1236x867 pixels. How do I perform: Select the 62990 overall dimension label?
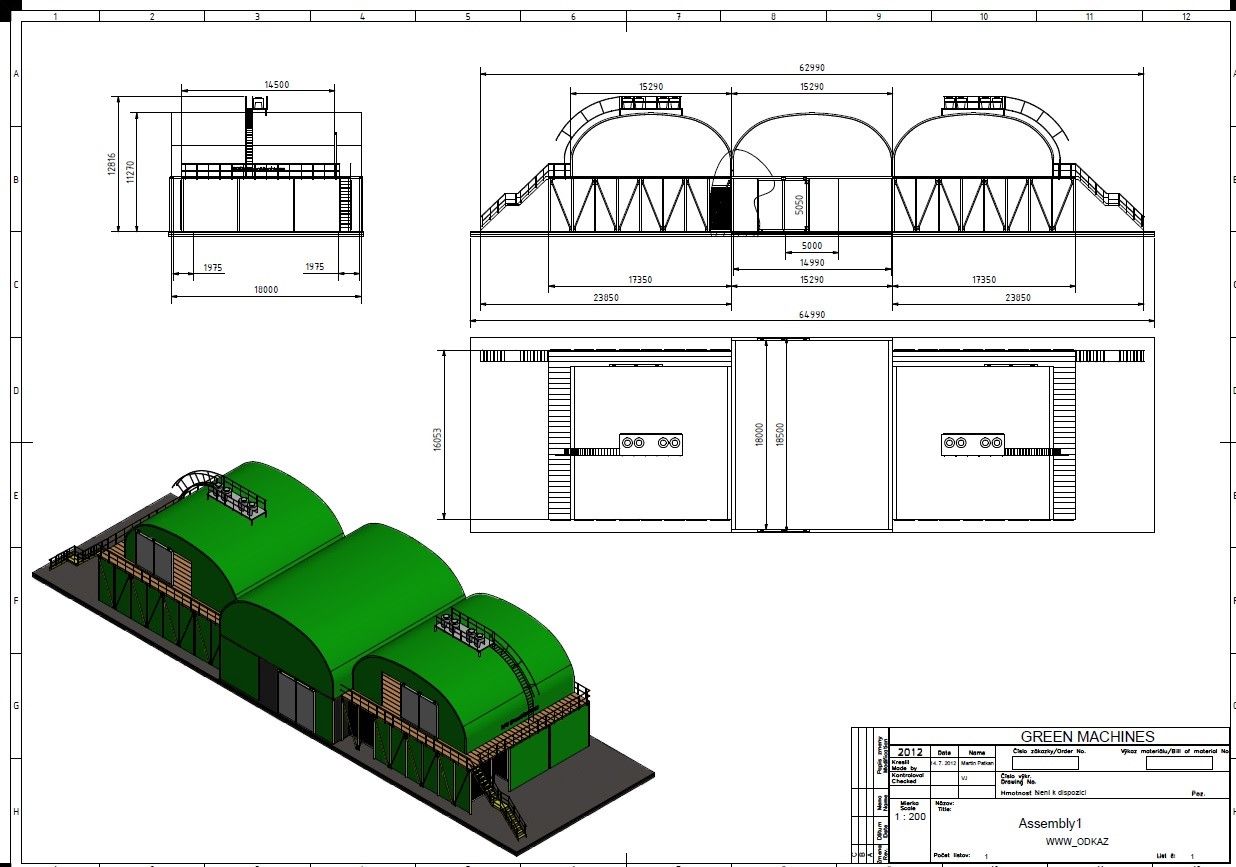tap(811, 68)
